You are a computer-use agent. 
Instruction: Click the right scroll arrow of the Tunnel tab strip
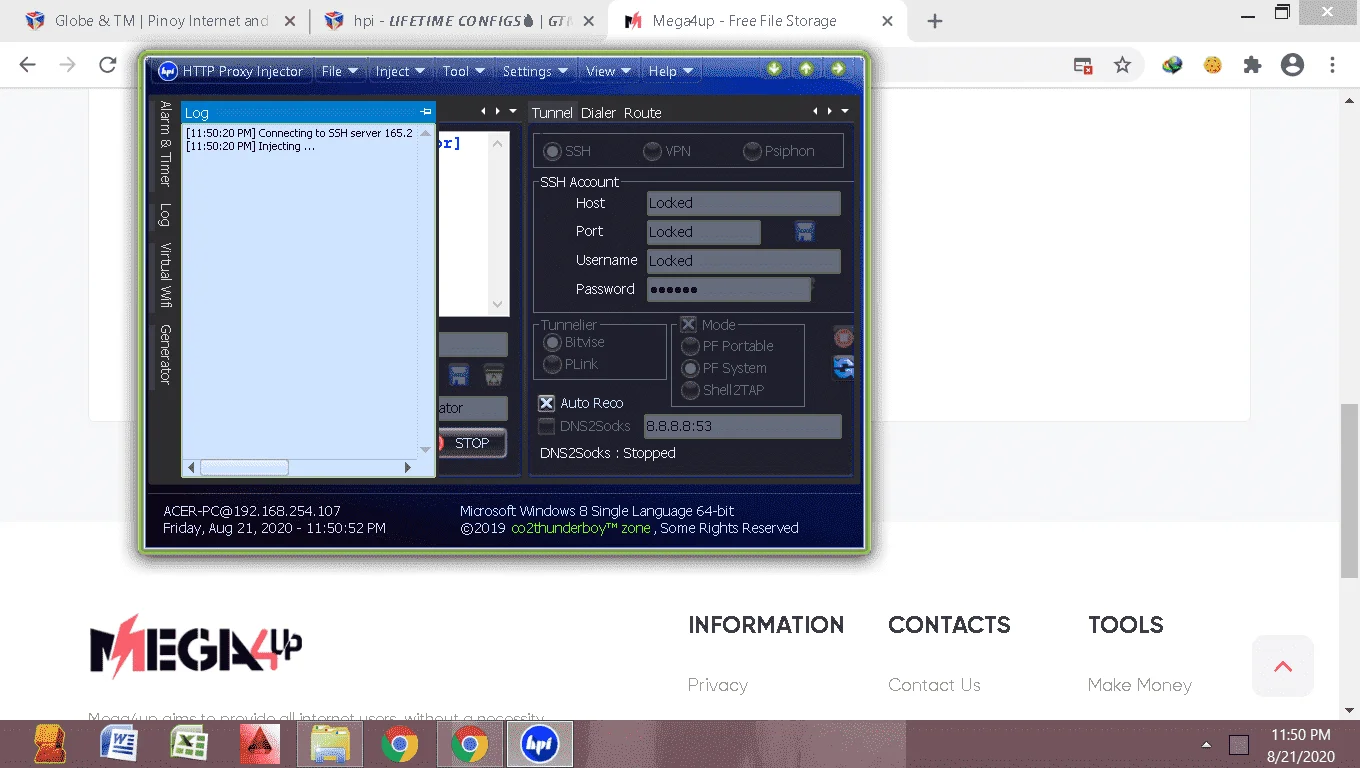(x=829, y=111)
